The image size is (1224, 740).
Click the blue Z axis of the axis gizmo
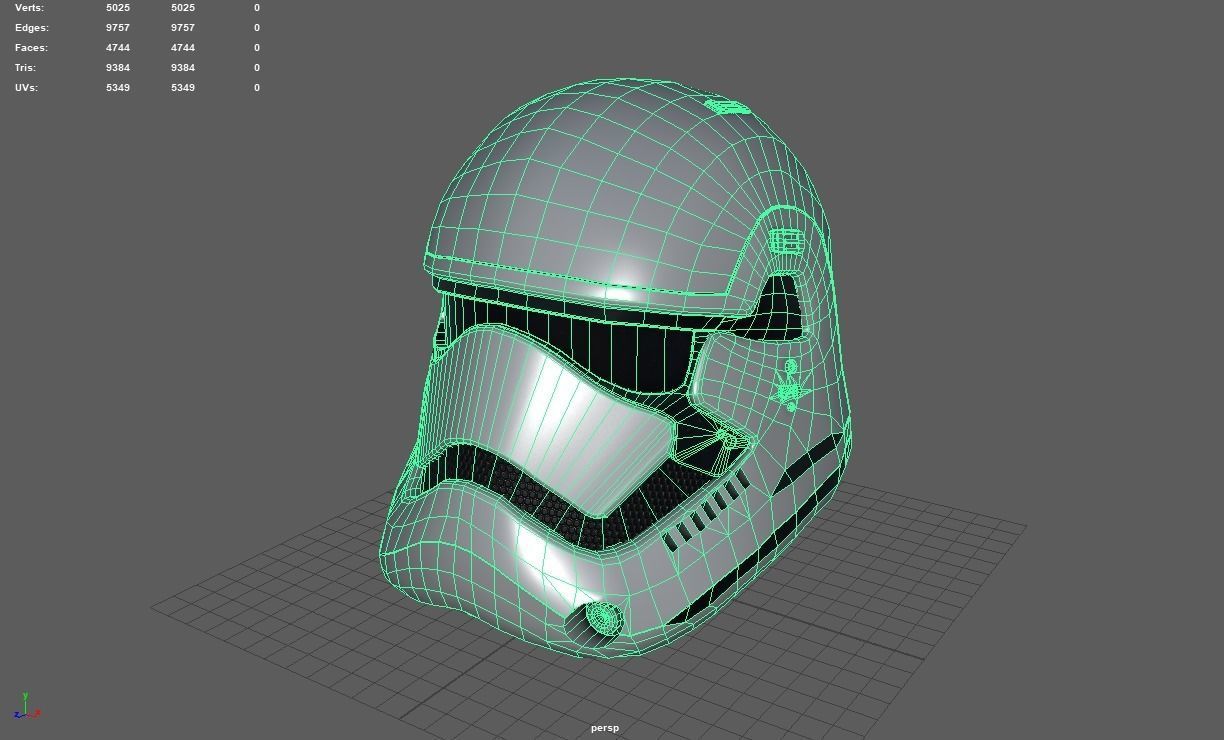(17, 715)
